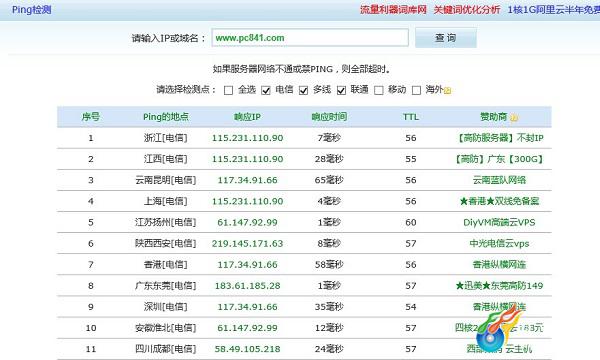Viewport: 600px width, 360px height.
Task: Click IP 61.147.92.99 in the 江苏扬州 row
Action: (248, 222)
